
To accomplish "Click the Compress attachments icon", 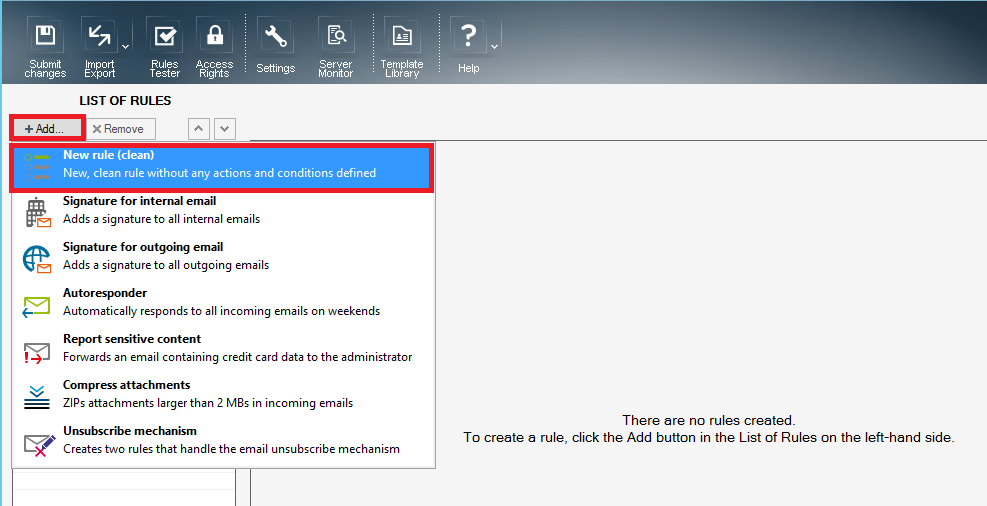I will pyautogui.click(x=37, y=398).
